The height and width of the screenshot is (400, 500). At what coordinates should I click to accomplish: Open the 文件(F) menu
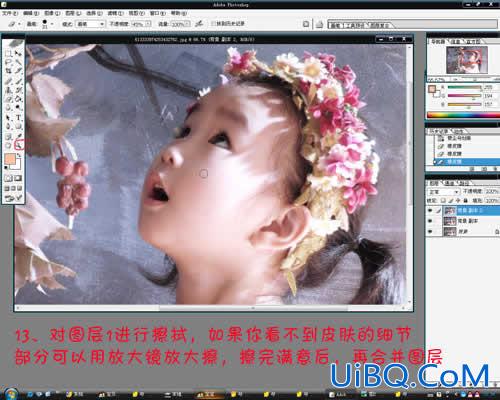coord(10,13)
